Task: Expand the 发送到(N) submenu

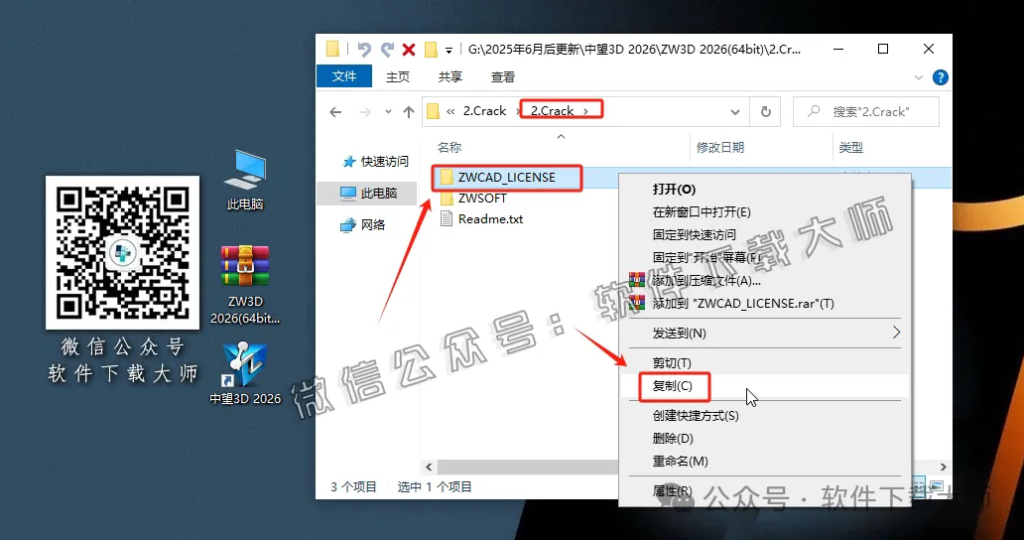Action: tap(765, 333)
